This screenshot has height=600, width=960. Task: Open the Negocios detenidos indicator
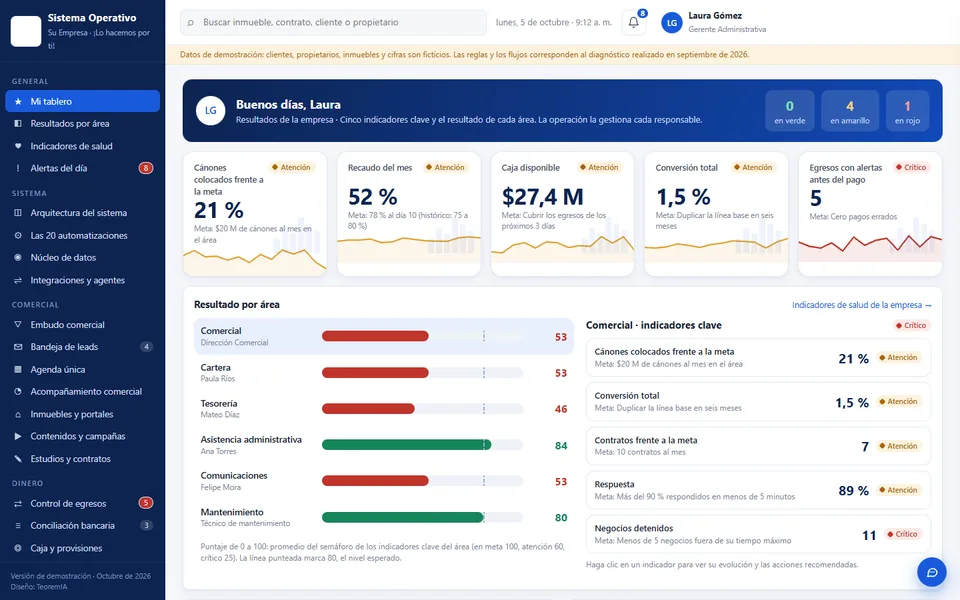758,534
